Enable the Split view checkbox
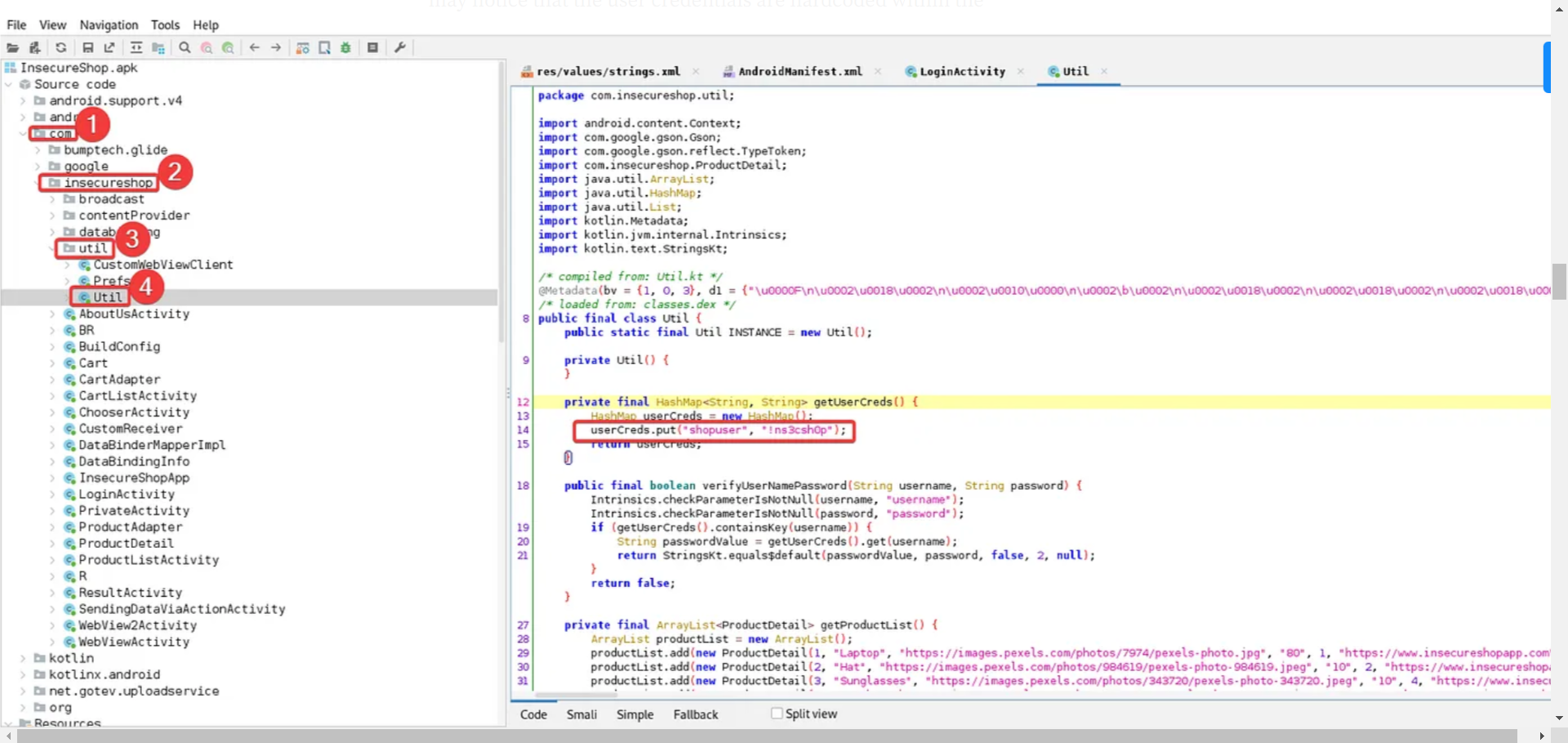 pyautogui.click(x=777, y=713)
